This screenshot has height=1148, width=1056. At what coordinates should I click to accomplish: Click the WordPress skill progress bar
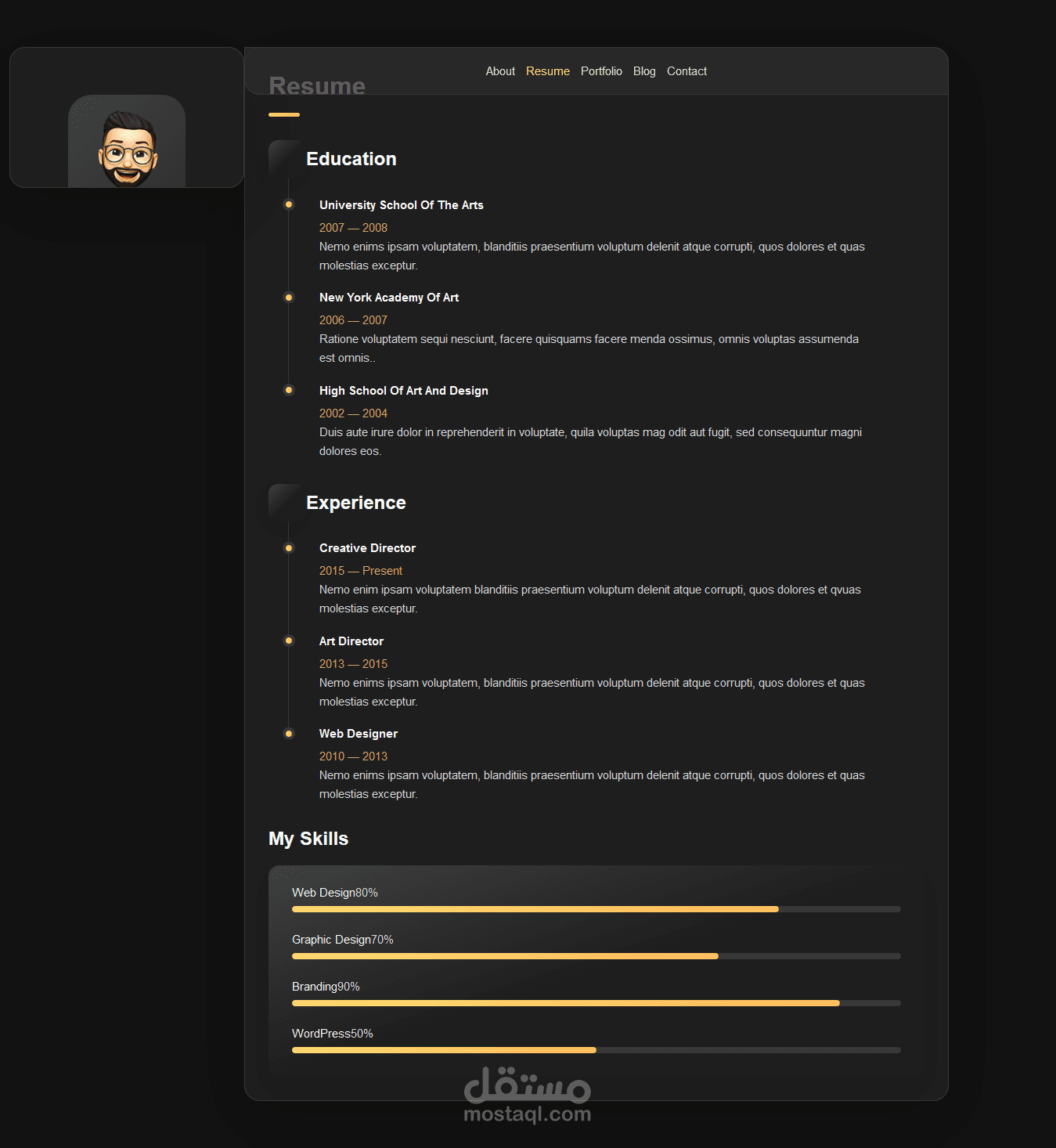[596, 1050]
